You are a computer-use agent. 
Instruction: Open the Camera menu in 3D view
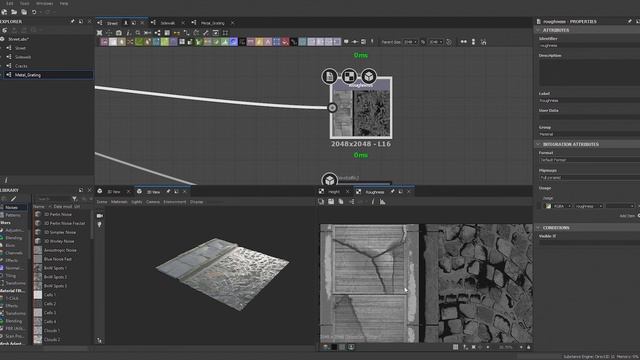pos(153,202)
